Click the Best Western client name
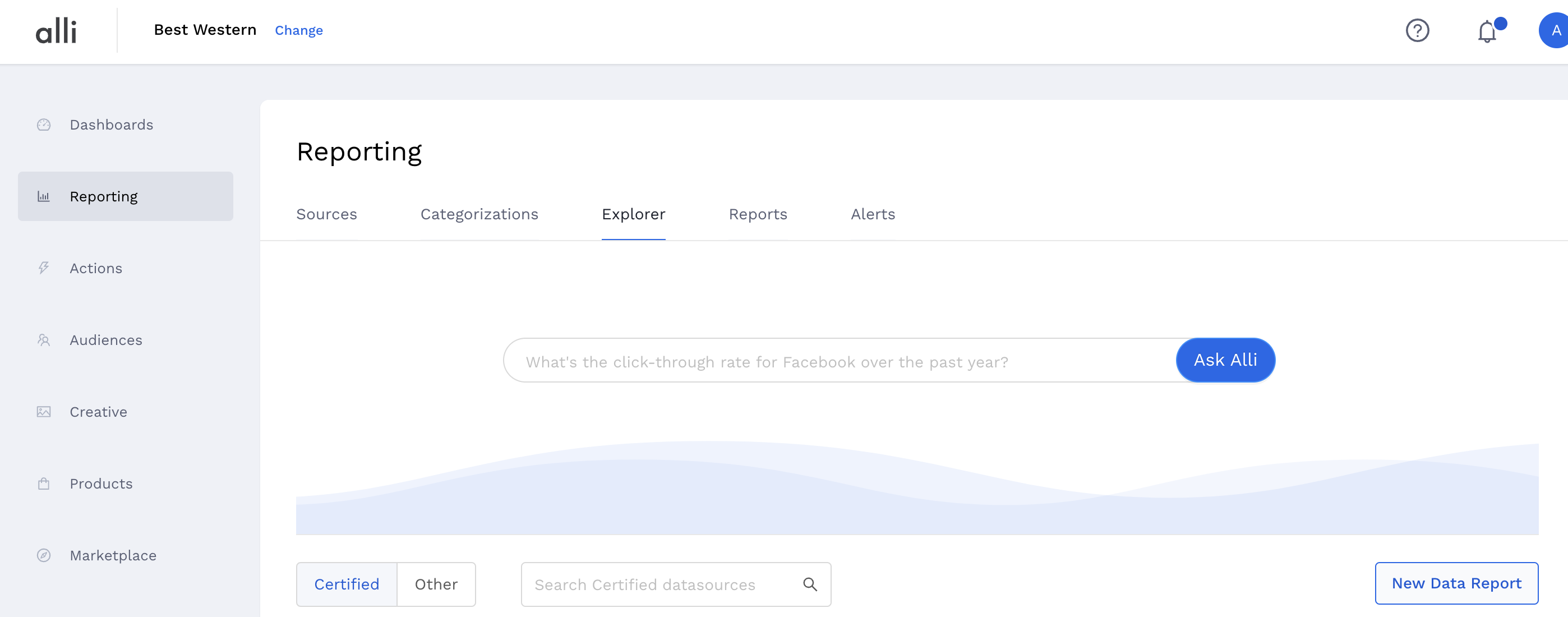The height and width of the screenshot is (617, 1568). click(x=205, y=30)
